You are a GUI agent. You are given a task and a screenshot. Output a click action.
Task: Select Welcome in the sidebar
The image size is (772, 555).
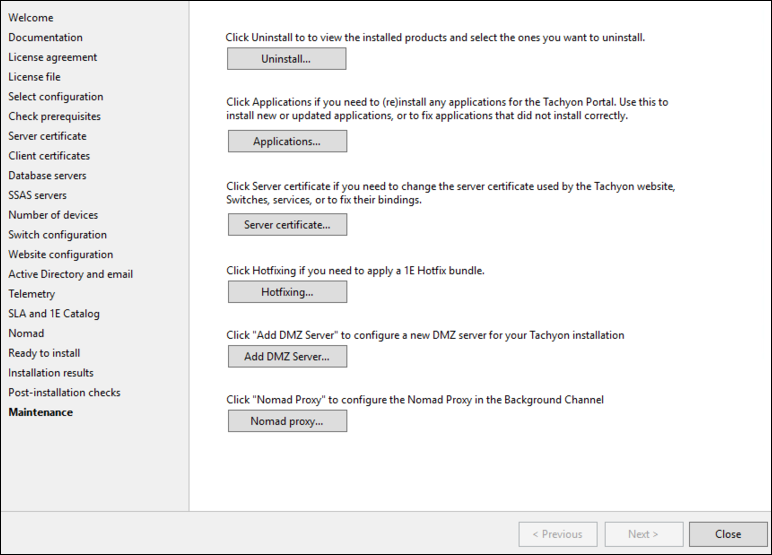(x=31, y=18)
